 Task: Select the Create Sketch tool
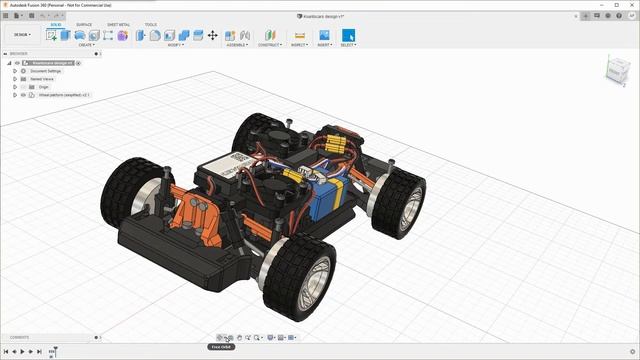click(51, 35)
